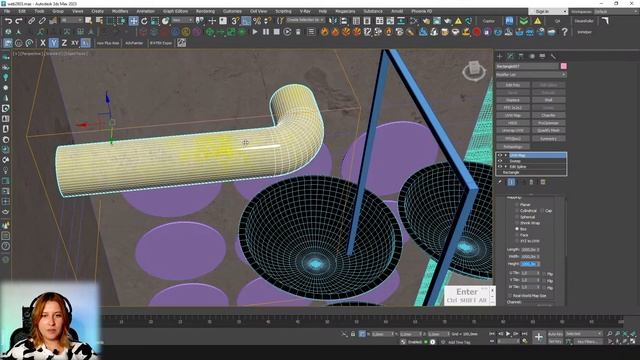Activate the Select and Move tool
Screen dimensions: 640x360
click(x=133, y=21)
